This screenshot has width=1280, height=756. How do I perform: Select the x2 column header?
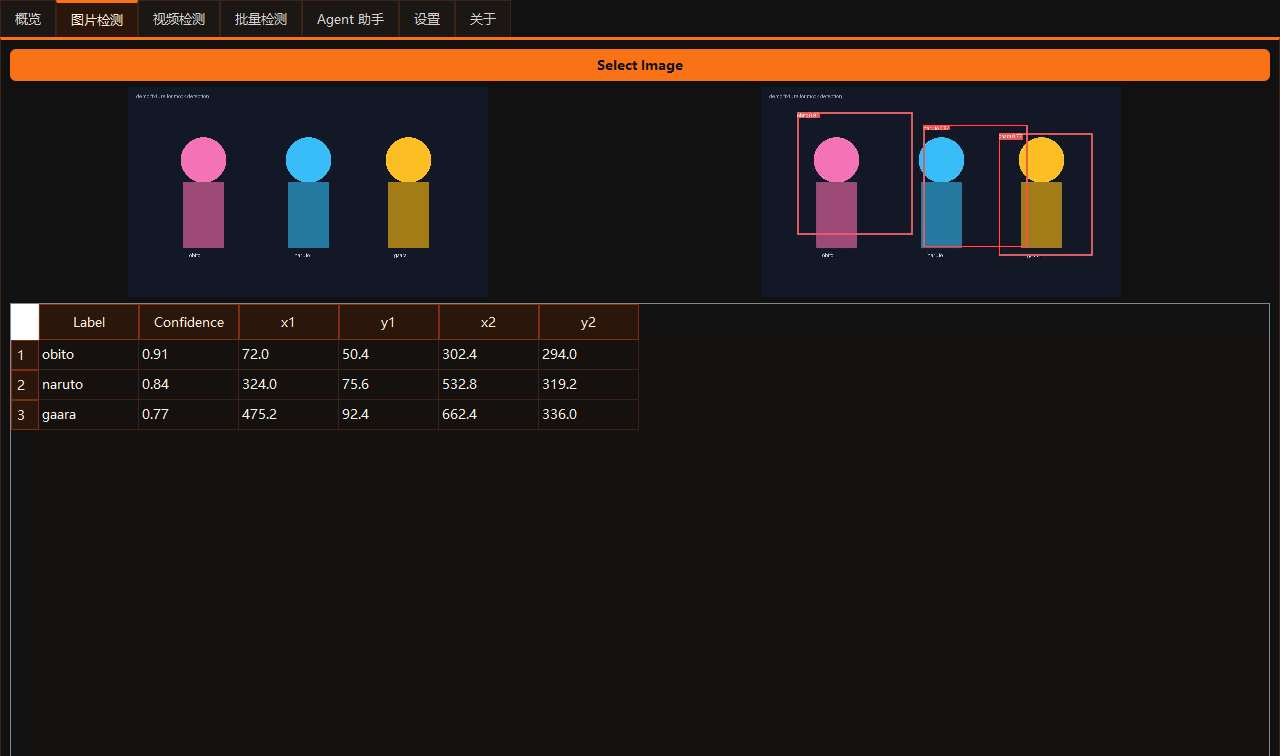[489, 322]
